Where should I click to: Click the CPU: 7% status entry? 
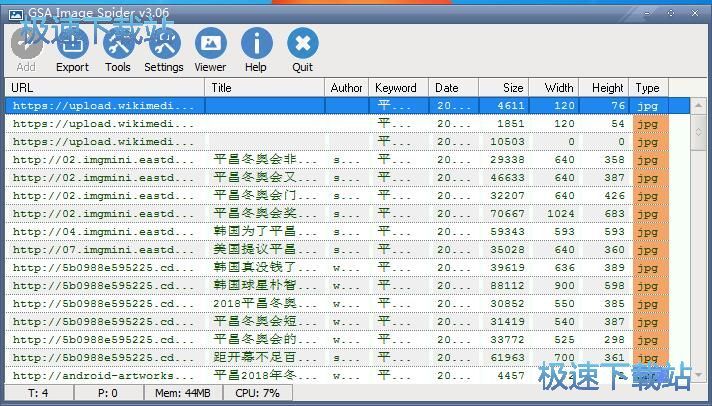(257, 393)
